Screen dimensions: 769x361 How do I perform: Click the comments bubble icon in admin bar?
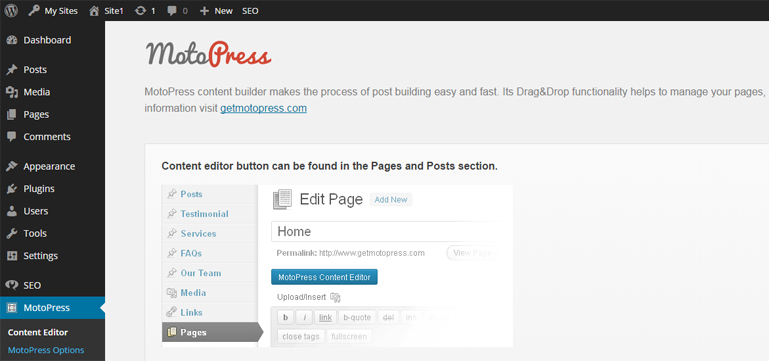pos(172,10)
